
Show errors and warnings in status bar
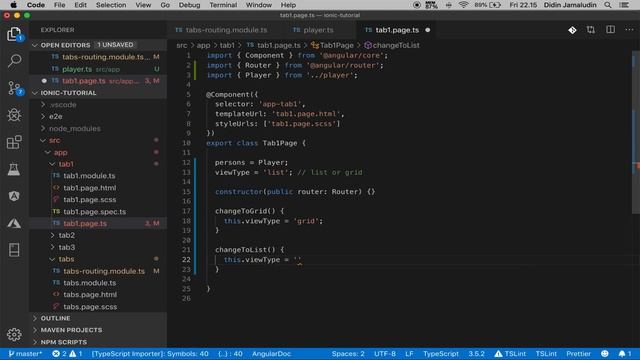(67, 353)
